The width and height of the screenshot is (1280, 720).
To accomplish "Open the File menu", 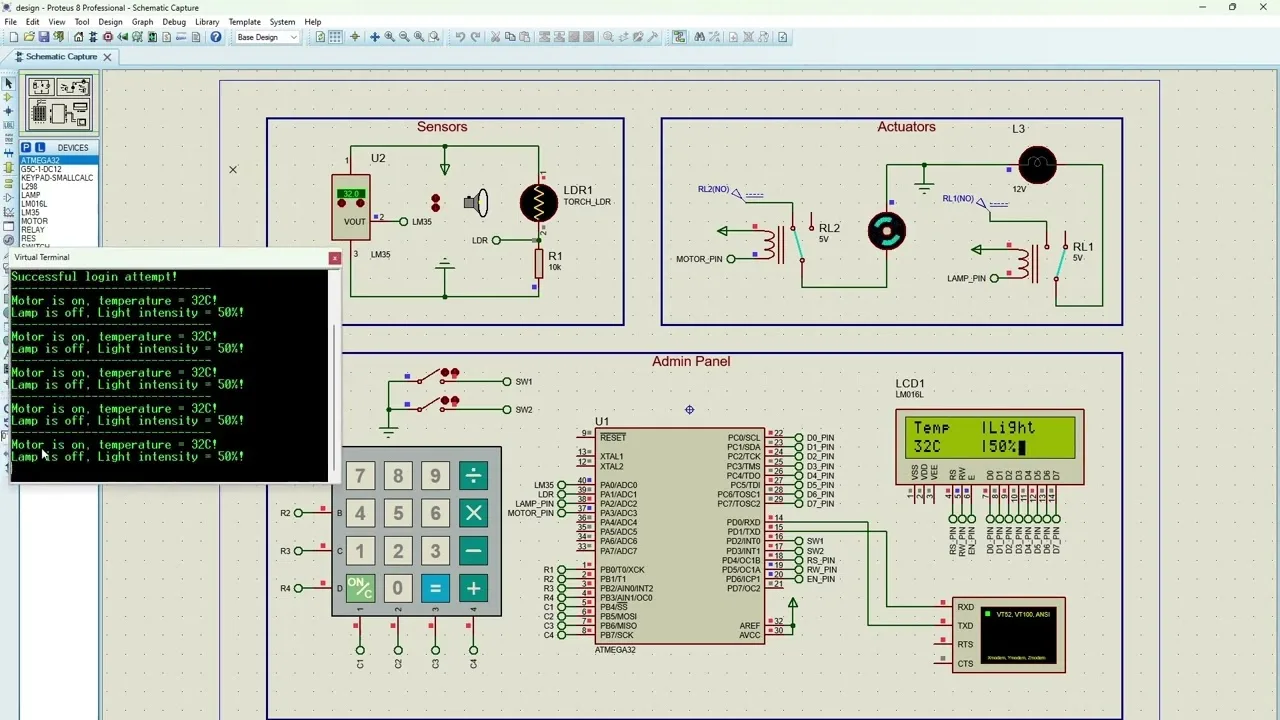I will coord(11,21).
